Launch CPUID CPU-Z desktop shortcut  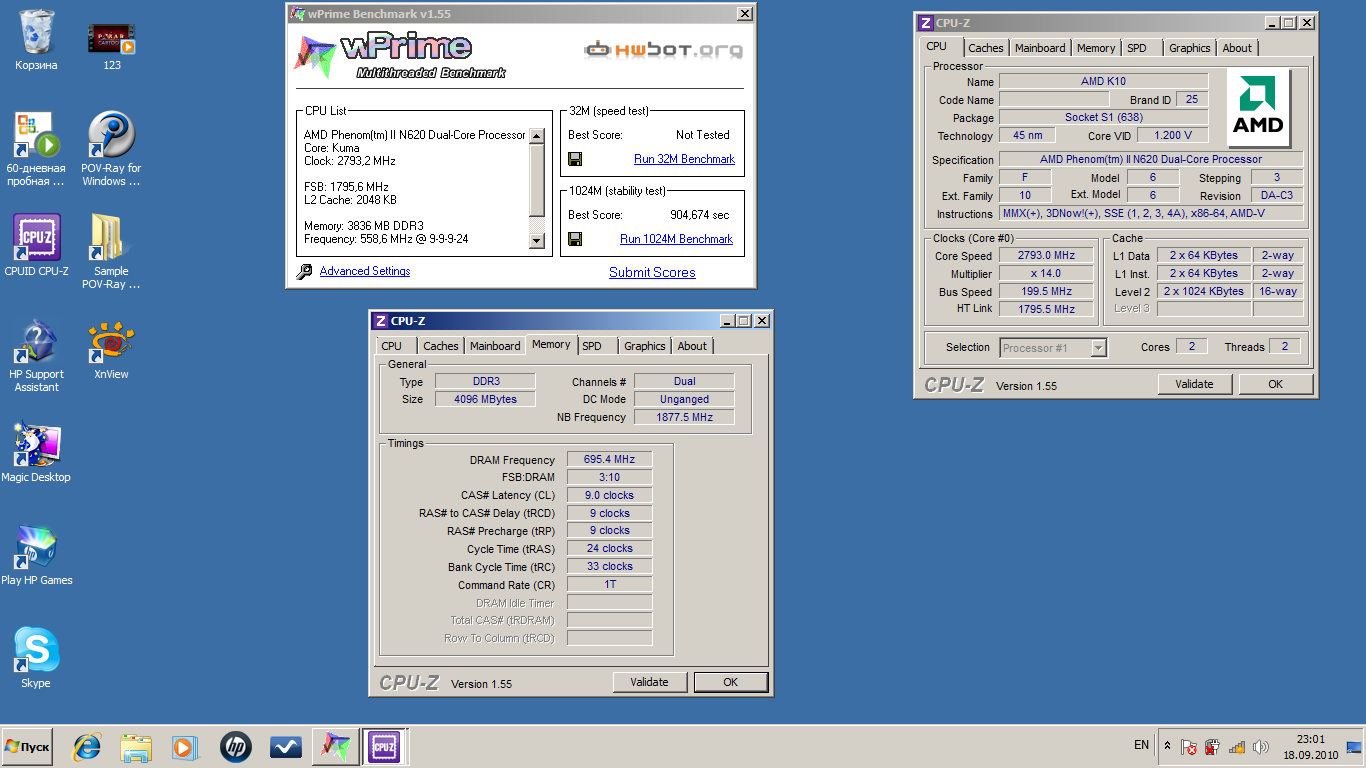click(x=36, y=246)
